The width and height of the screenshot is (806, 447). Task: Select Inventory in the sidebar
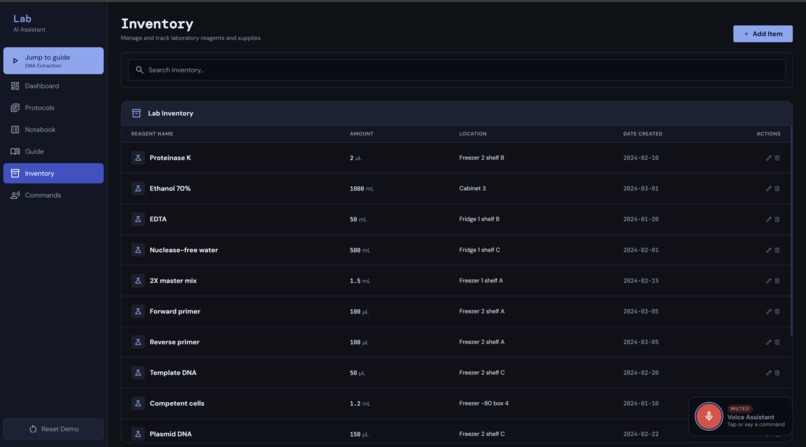tap(53, 173)
